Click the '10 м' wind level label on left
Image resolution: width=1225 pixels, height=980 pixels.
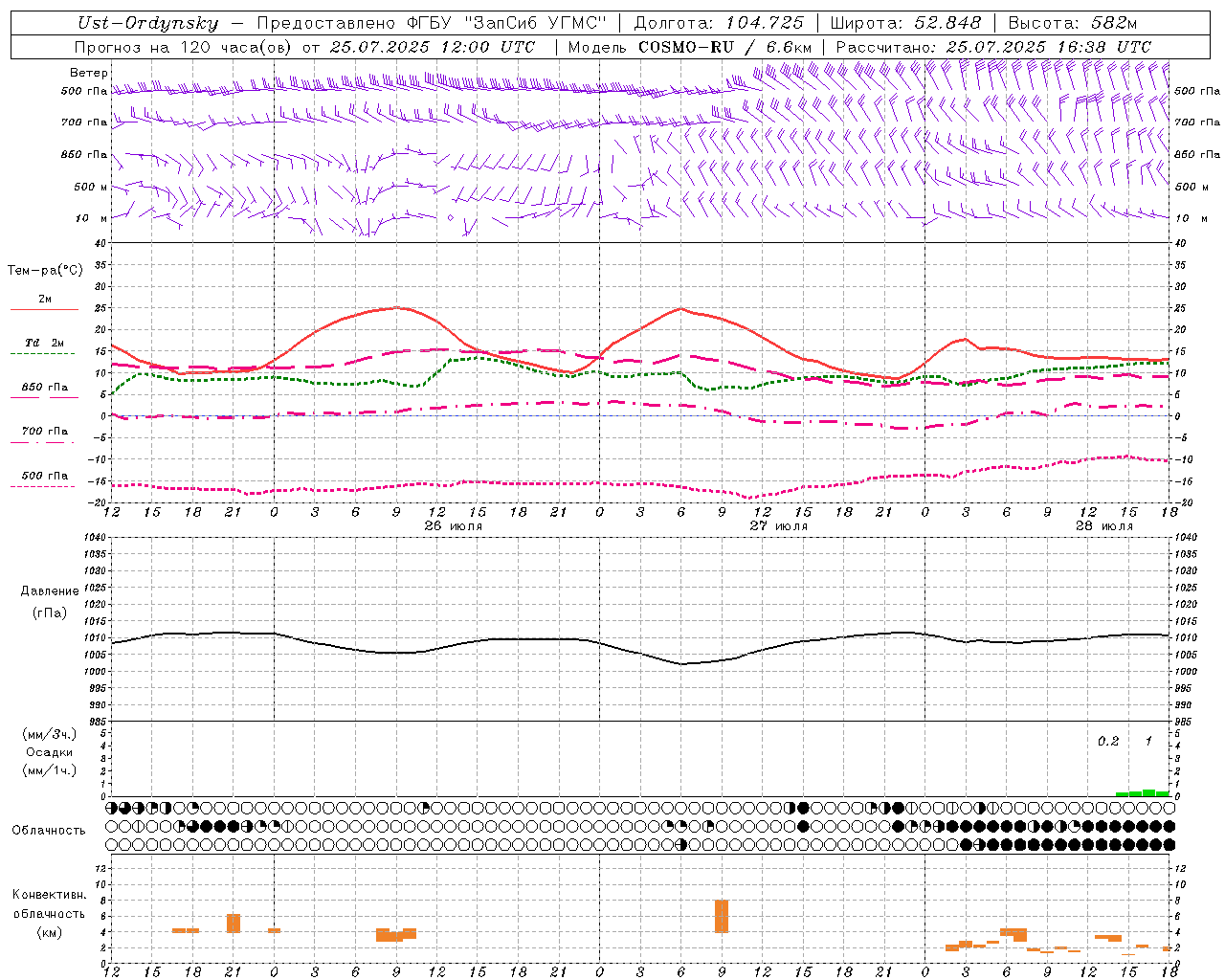(92, 218)
